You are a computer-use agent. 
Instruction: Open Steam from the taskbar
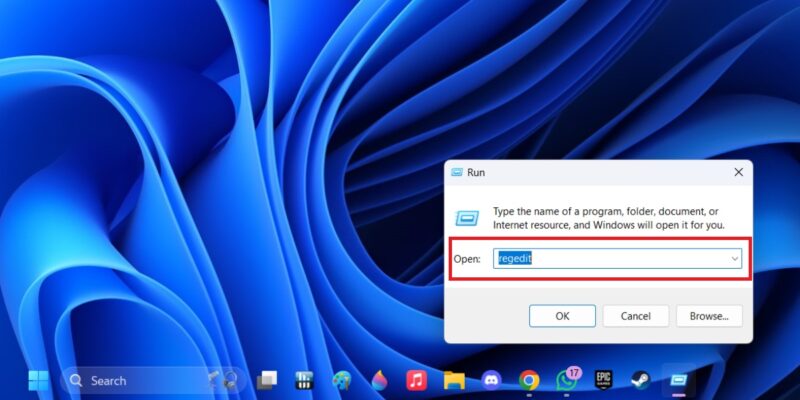coord(641,381)
